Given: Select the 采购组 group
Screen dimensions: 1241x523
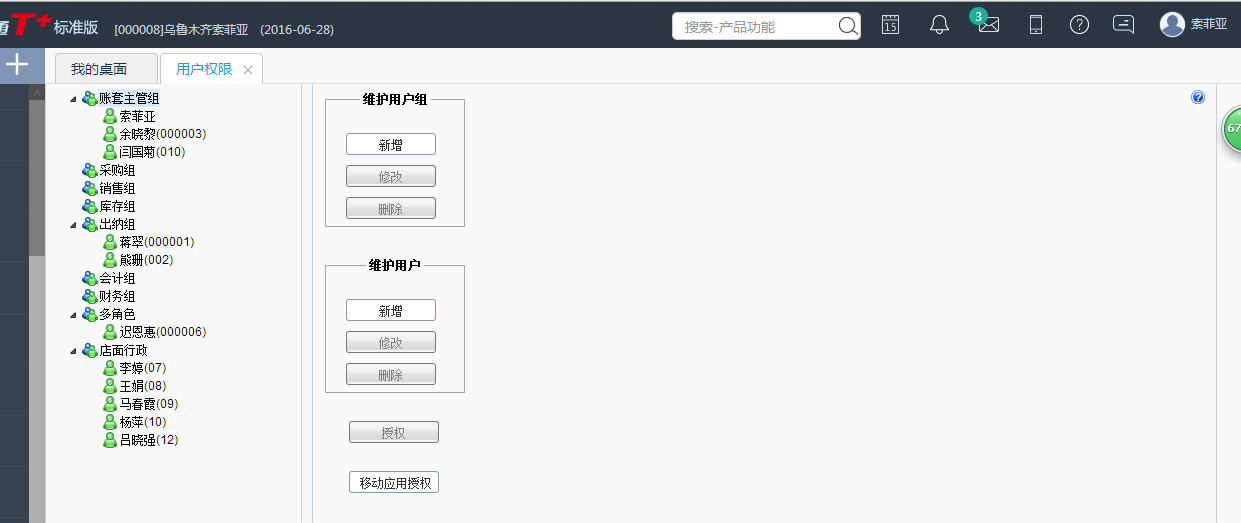Looking at the screenshot, I should pos(117,170).
